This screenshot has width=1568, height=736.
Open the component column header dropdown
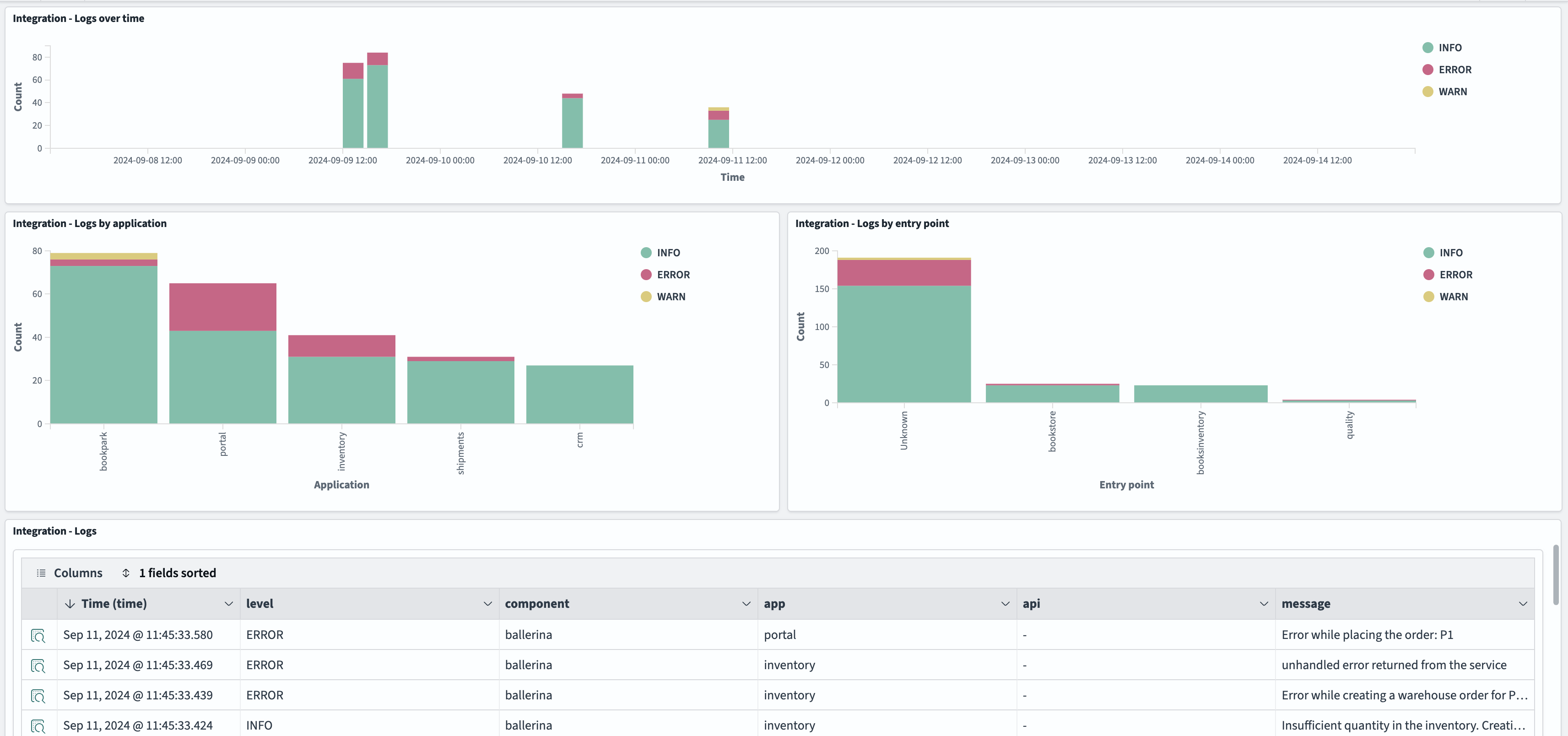tap(746, 604)
